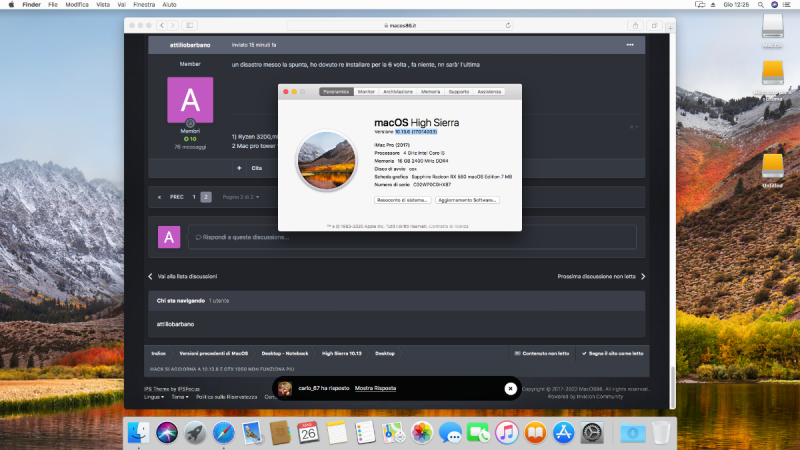Click the plus multiquote button beside Cita
Screen dimensions: 800x450
point(239,168)
